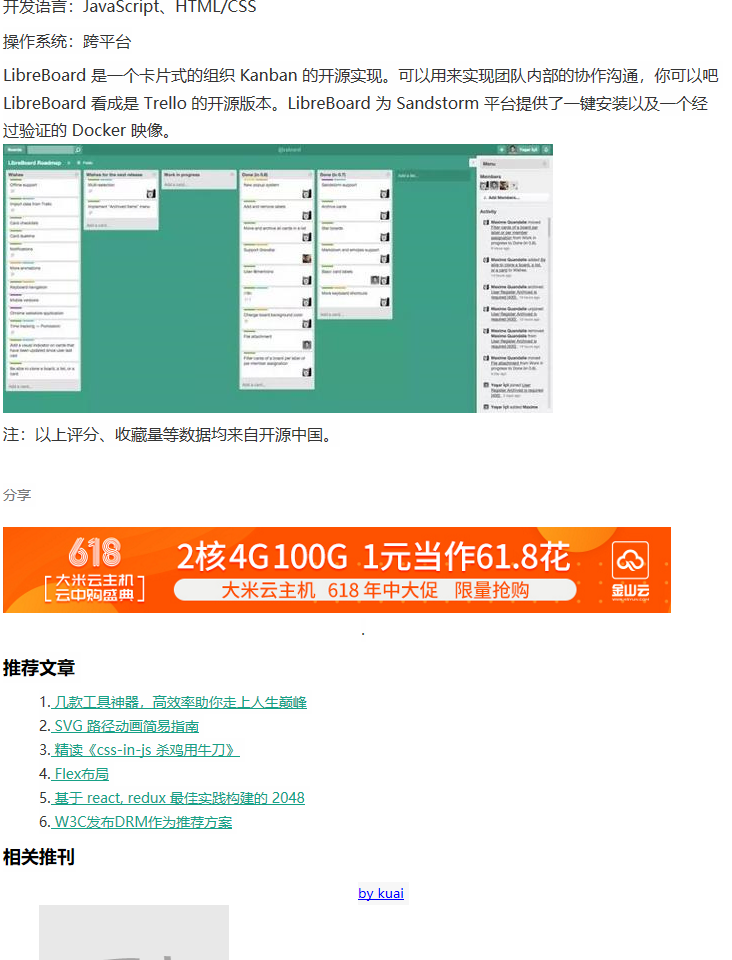Click the 金山云 cloud logo on banner
This screenshot has height=960, width=732.
[630, 570]
